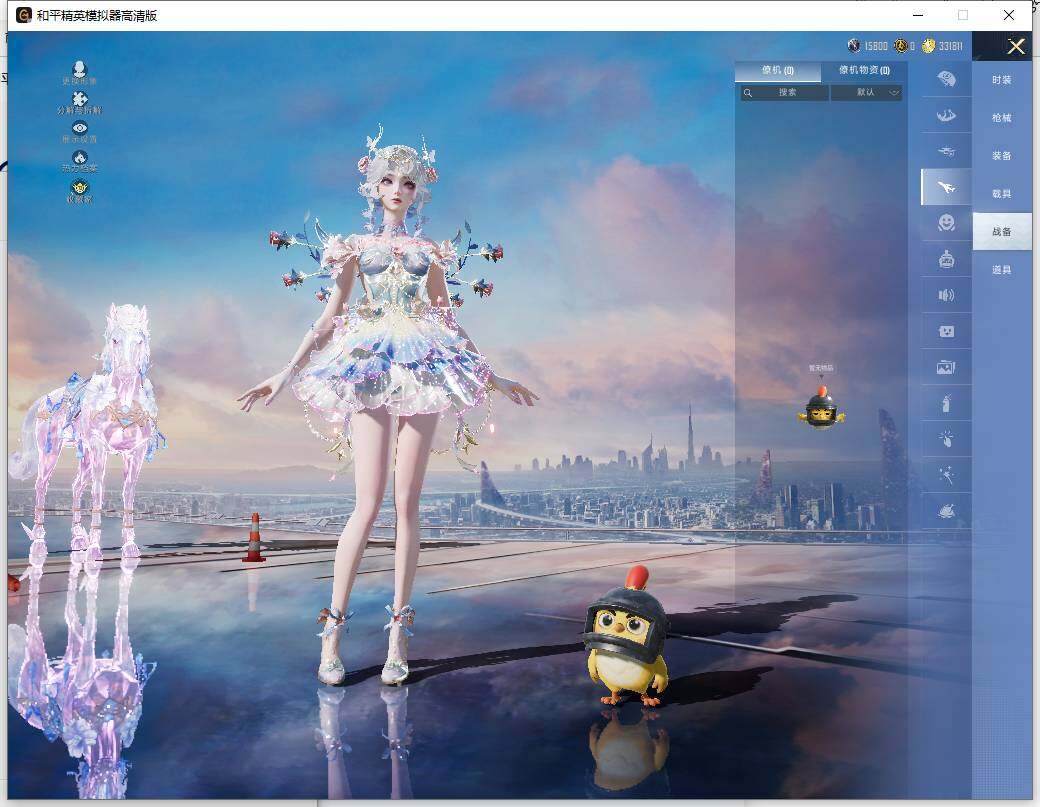Open the tap gesture effect category
This screenshot has width=1040, height=807.
[946, 438]
